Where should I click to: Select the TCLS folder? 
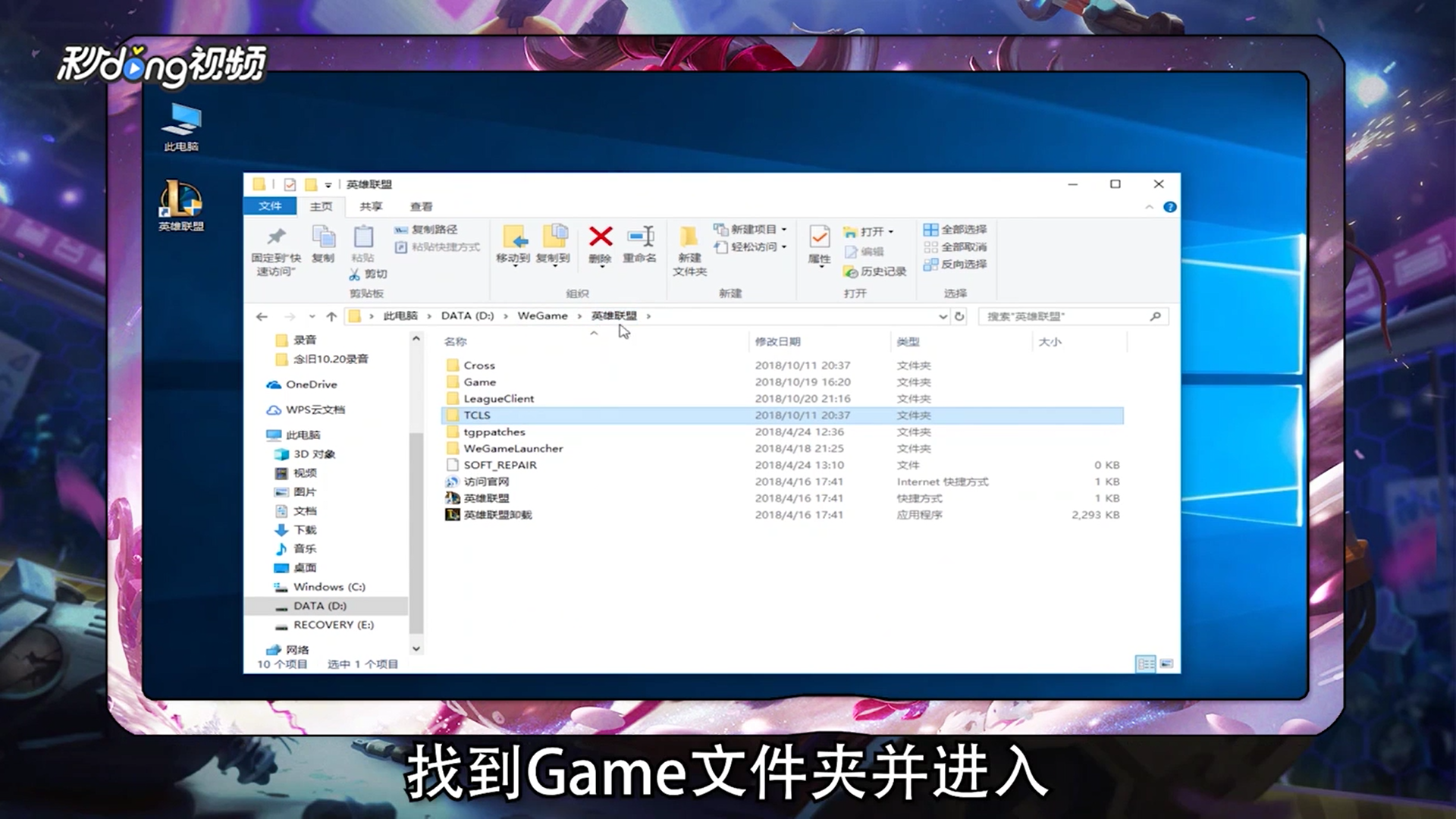[782, 416]
